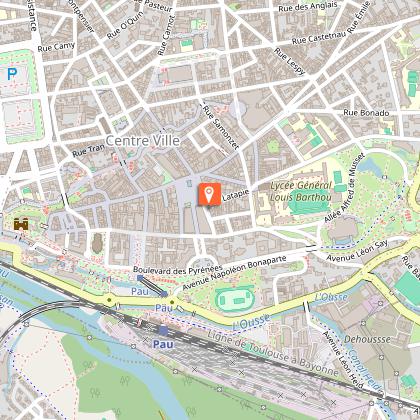Click the Avenue Napoléon Bonaparte label

tap(234, 272)
